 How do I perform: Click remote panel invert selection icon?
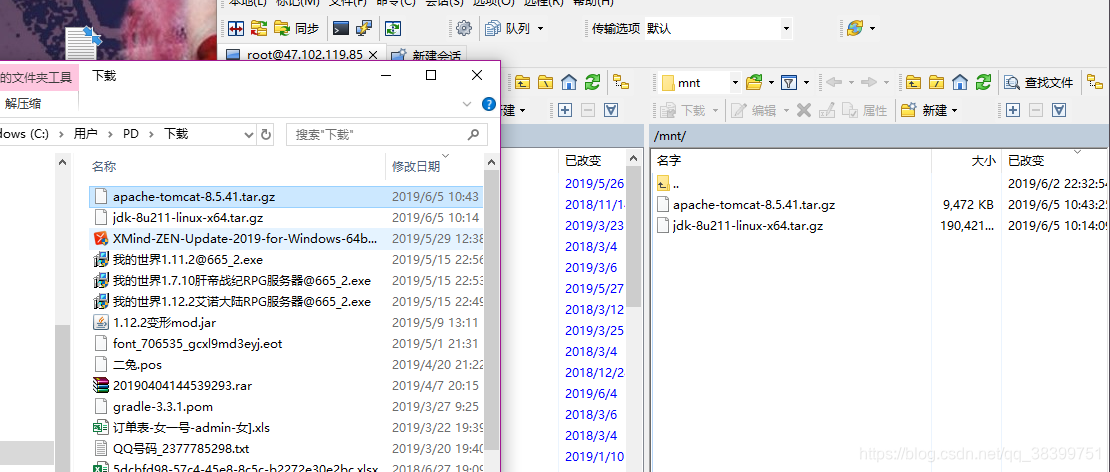[1059, 110]
